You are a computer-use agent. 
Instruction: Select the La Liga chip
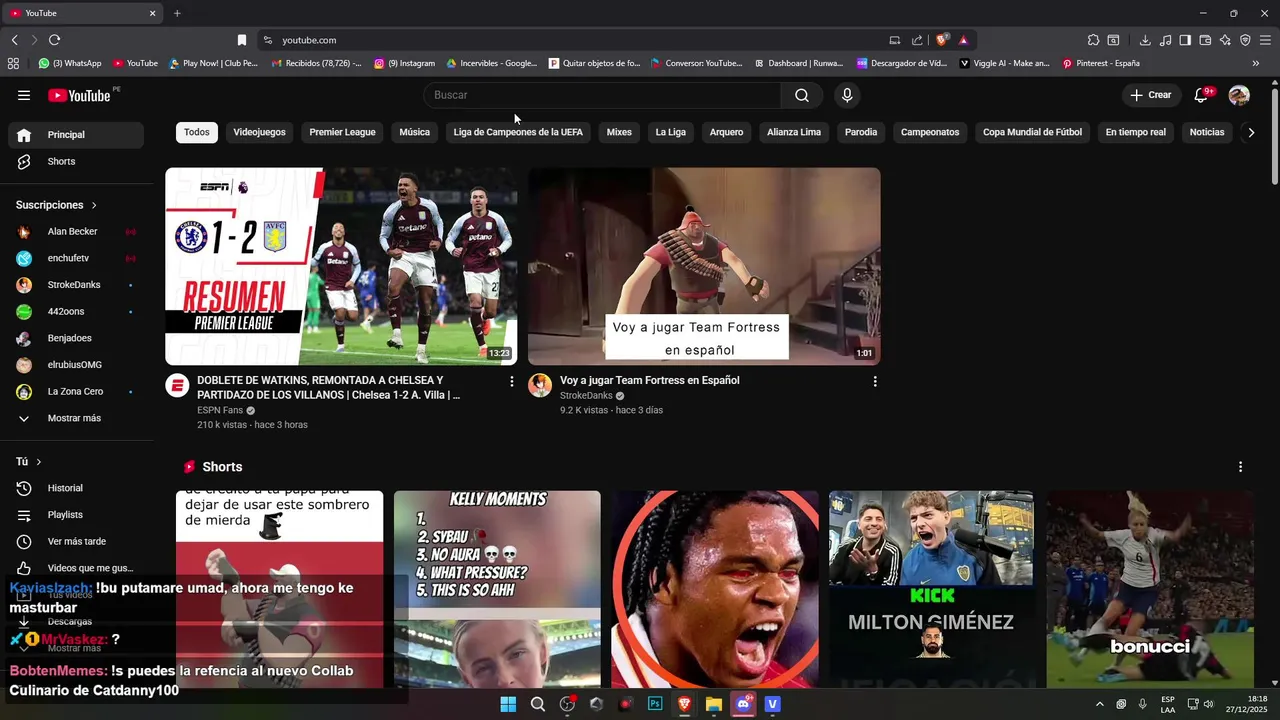coord(670,132)
